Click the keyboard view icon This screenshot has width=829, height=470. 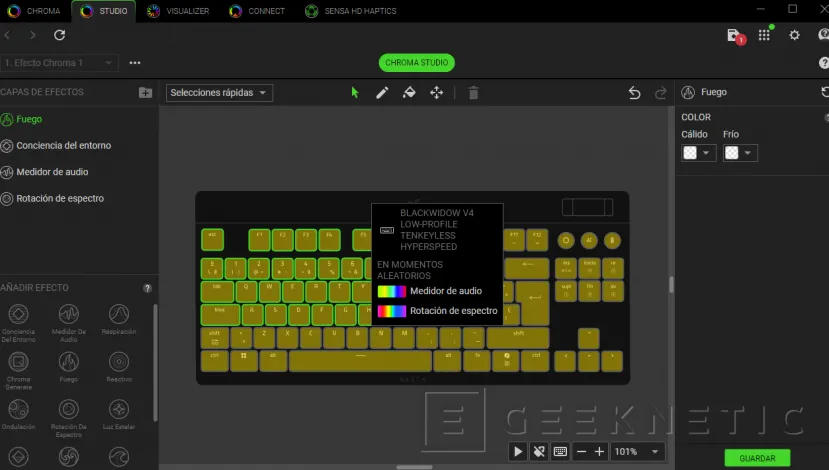560,451
